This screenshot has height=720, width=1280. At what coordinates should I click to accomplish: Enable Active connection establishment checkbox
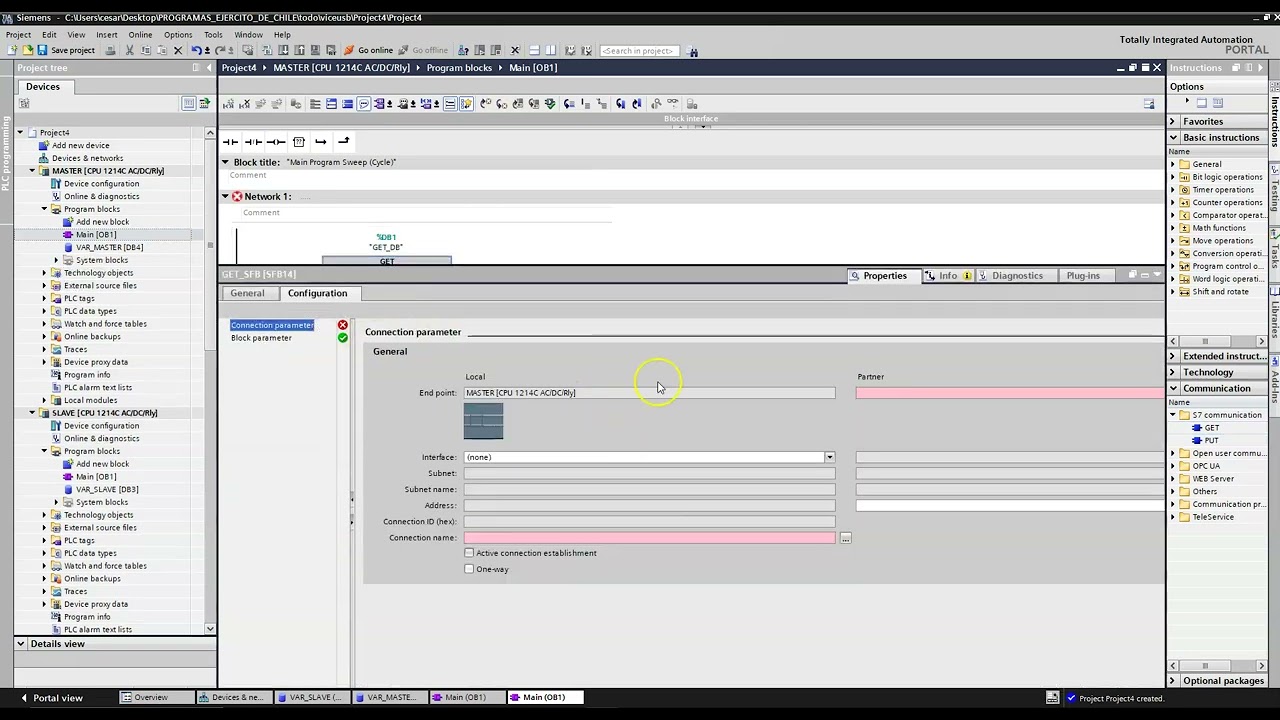pyautogui.click(x=469, y=553)
